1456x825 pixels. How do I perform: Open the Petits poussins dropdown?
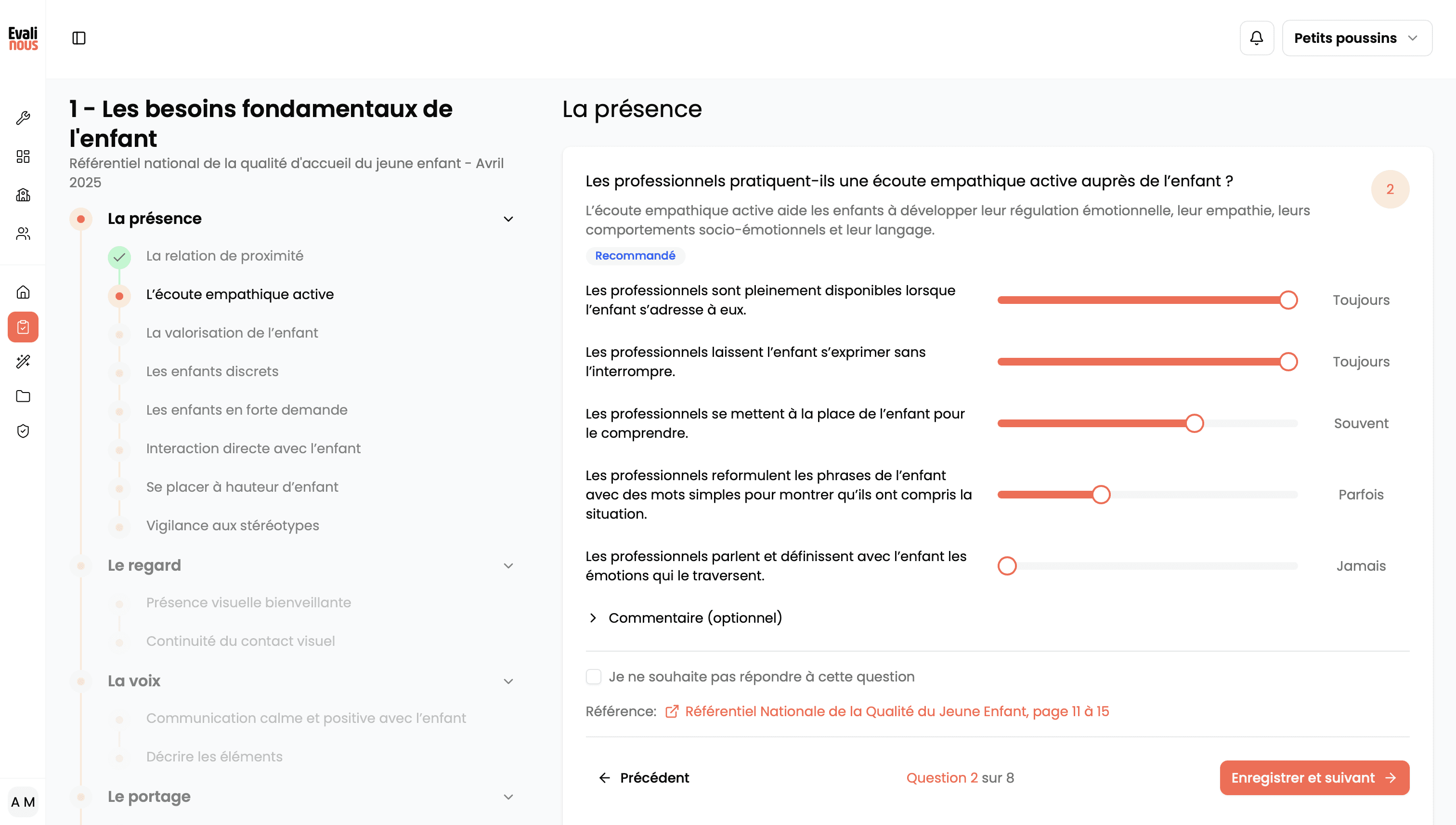click(x=1356, y=38)
